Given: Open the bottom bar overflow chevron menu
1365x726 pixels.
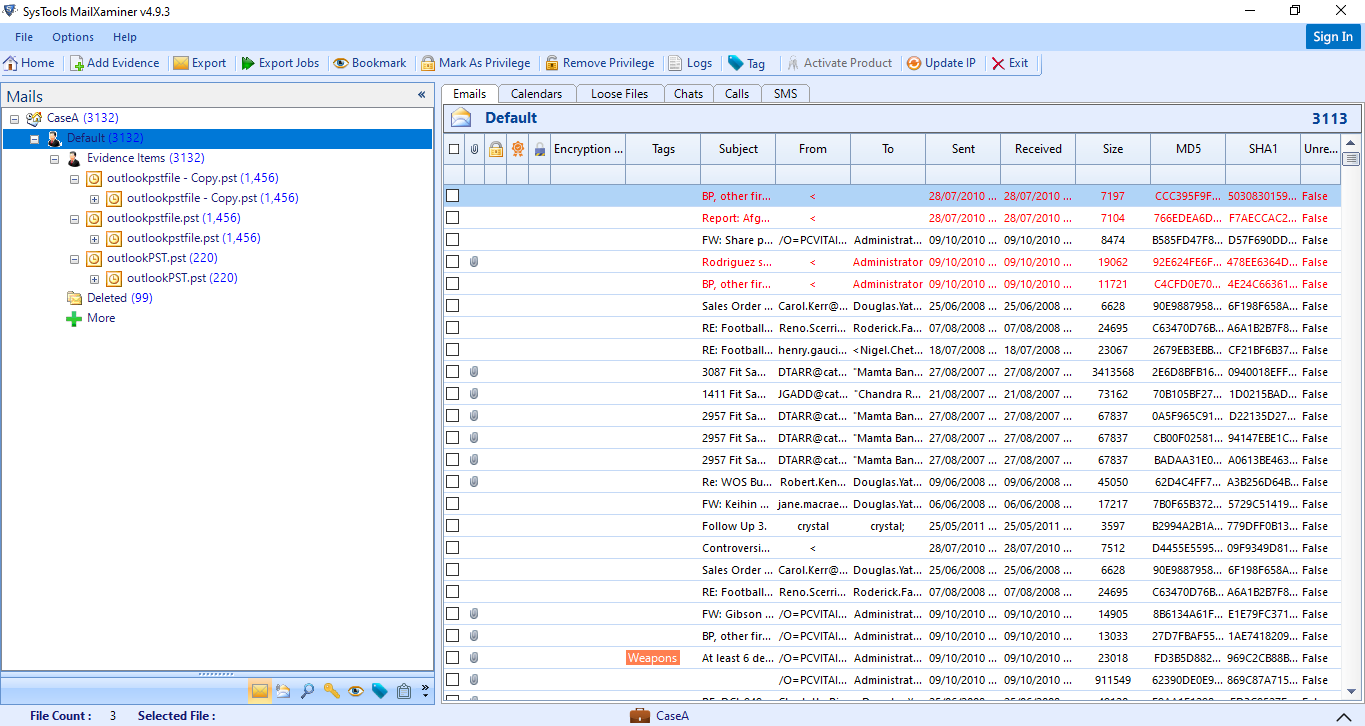Looking at the screenshot, I should click(x=425, y=691).
